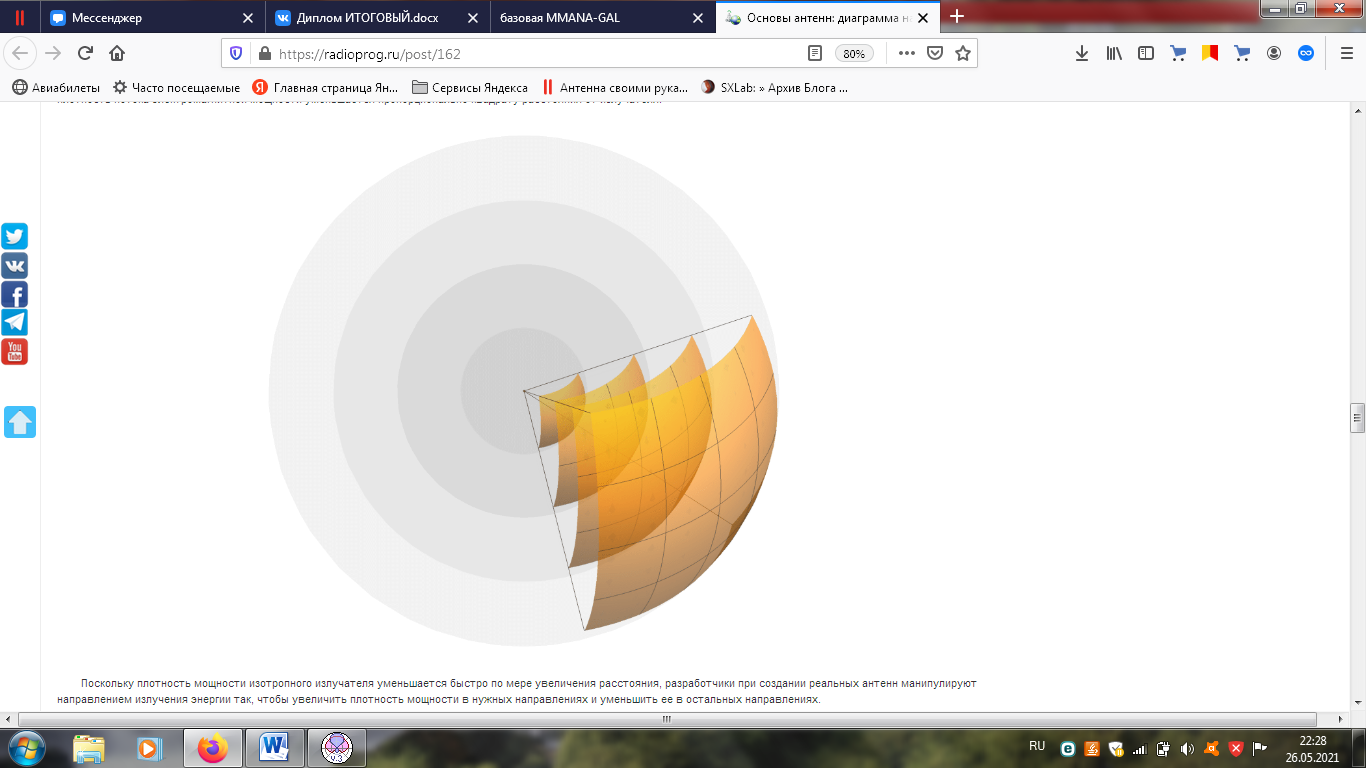This screenshot has height=768, width=1366.
Task: Close the Диплом ИТОГОВЫЙ.docx tab
Action: click(x=473, y=17)
